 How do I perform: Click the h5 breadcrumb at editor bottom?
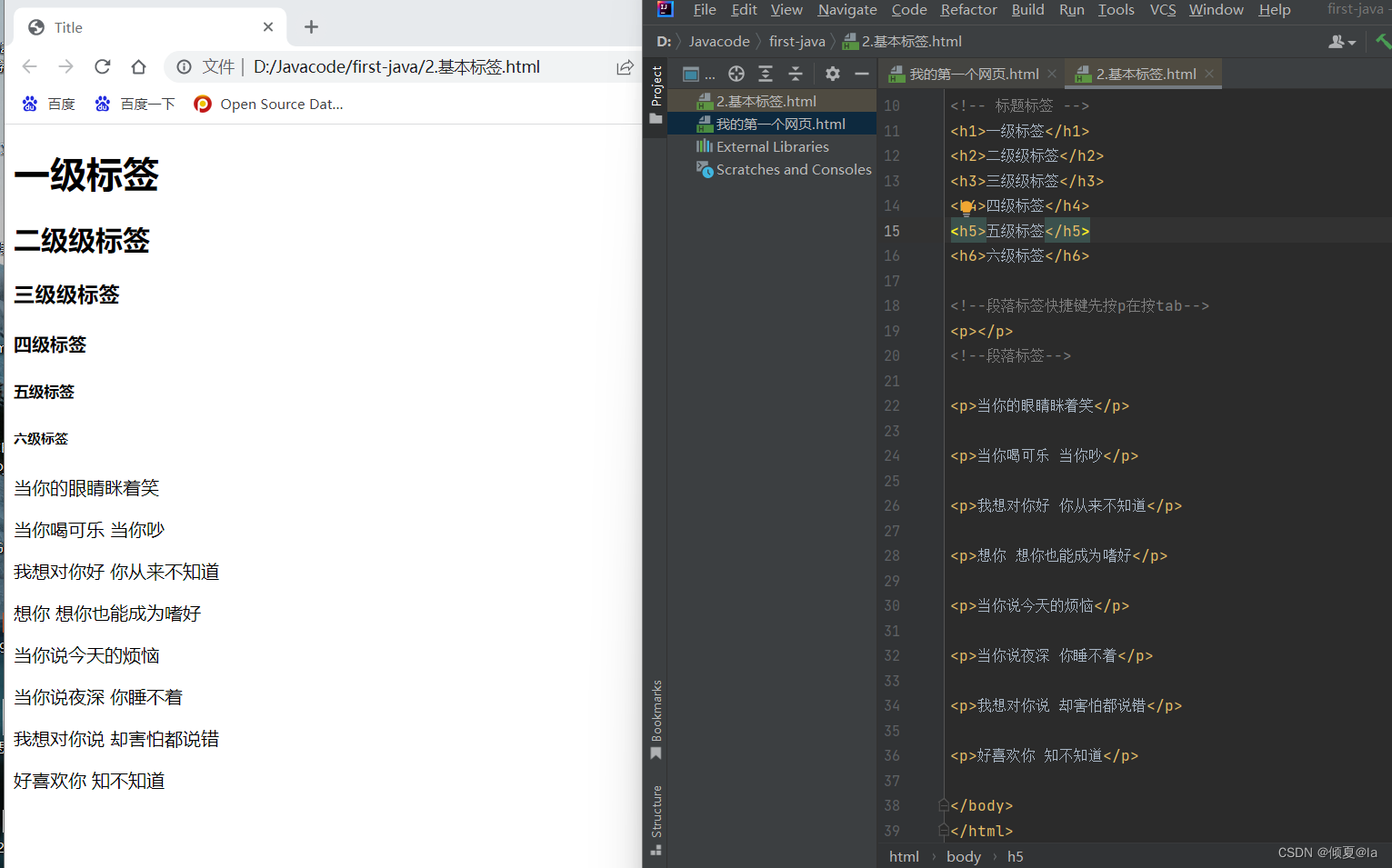coord(1015,856)
